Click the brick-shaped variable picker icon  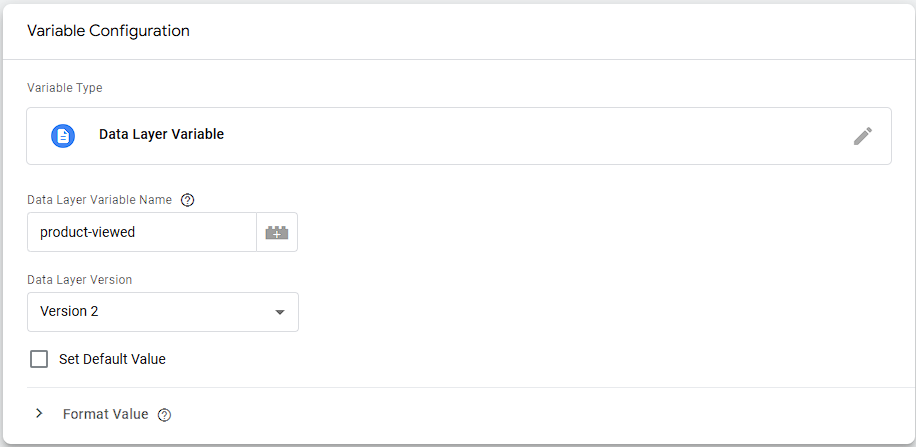277,232
